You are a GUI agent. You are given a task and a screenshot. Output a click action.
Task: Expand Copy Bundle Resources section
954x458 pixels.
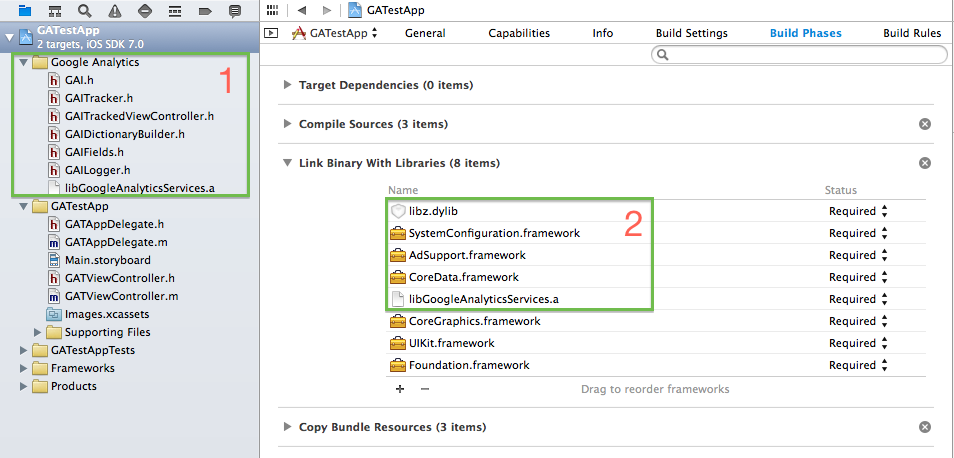pos(288,427)
